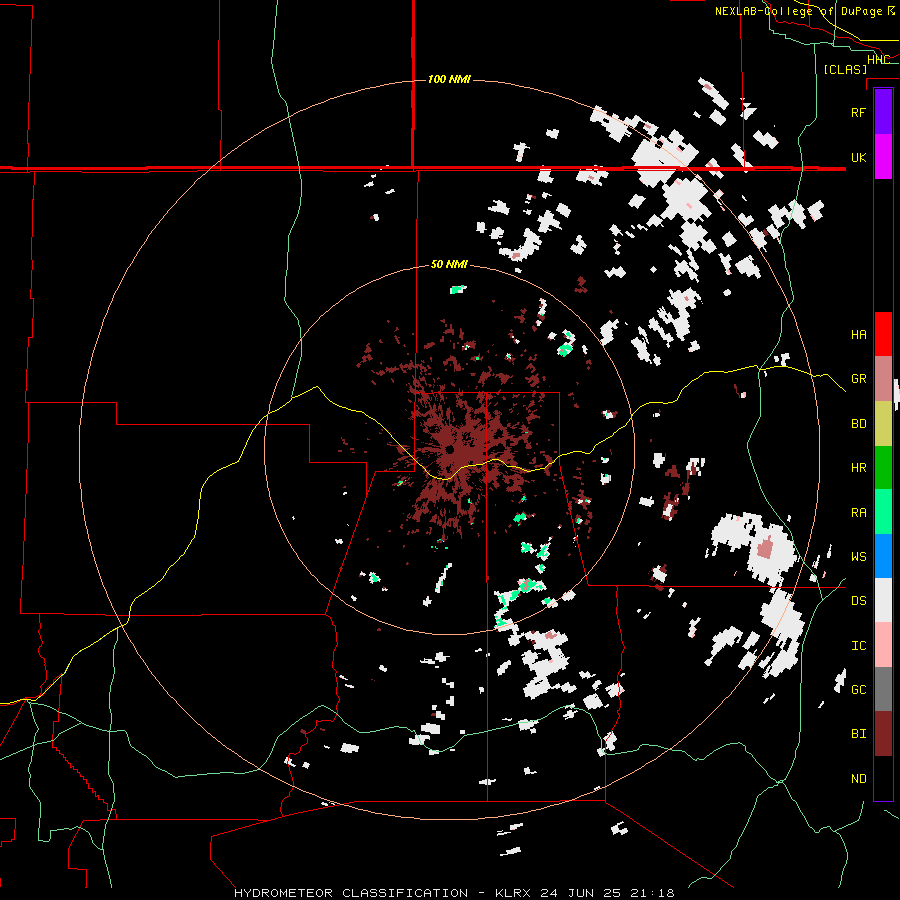Viewport: 900px width, 900px height.
Task: Click the ND black legend swatch
Action: (883, 778)
